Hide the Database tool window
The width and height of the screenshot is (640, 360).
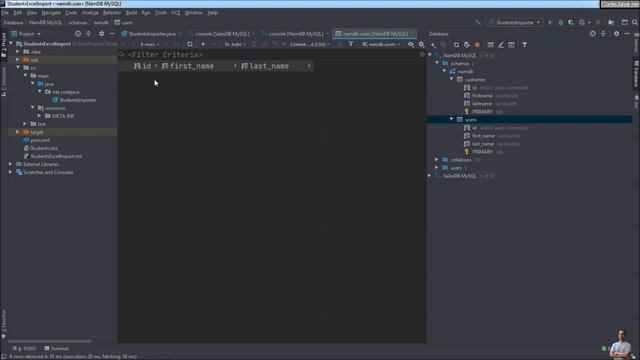click(627, 34)
